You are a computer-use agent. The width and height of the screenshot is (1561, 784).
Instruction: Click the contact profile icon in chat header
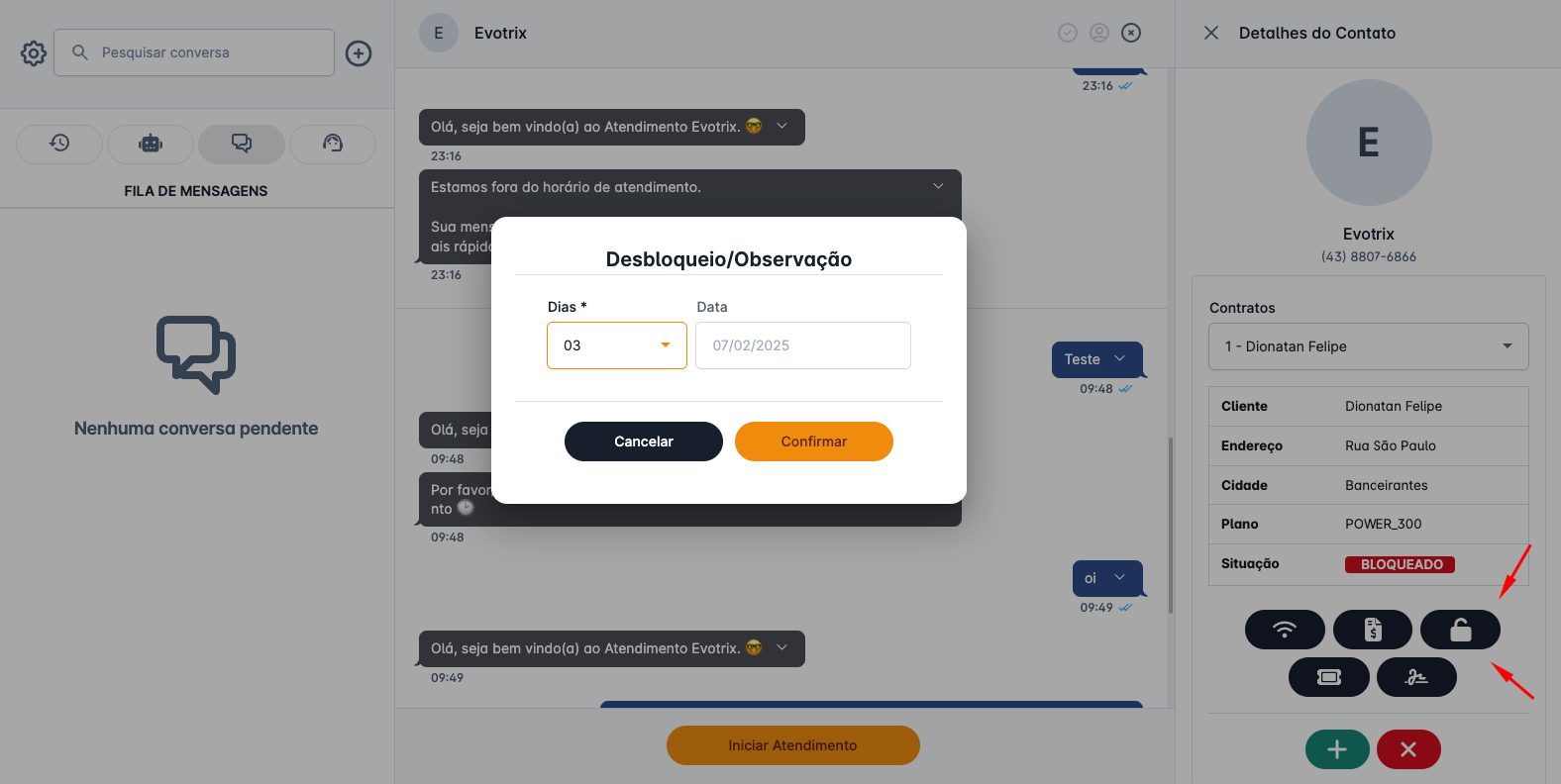(x=1099, y=33)
